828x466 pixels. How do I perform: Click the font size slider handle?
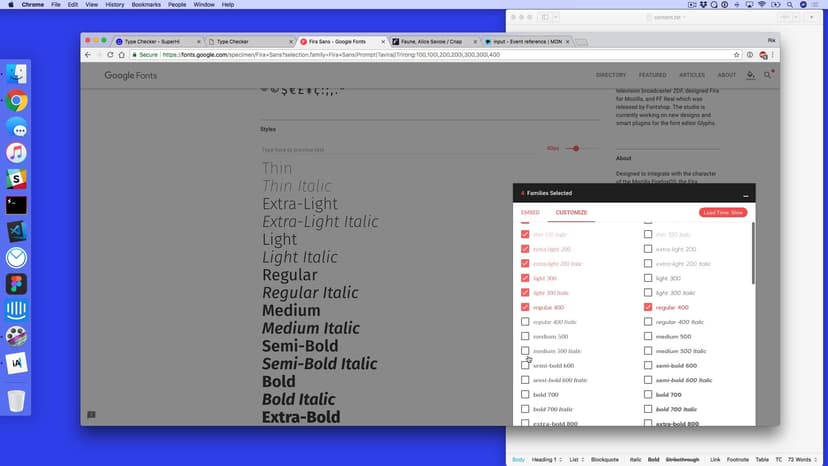pyautogui.click(x=576, y=148)
